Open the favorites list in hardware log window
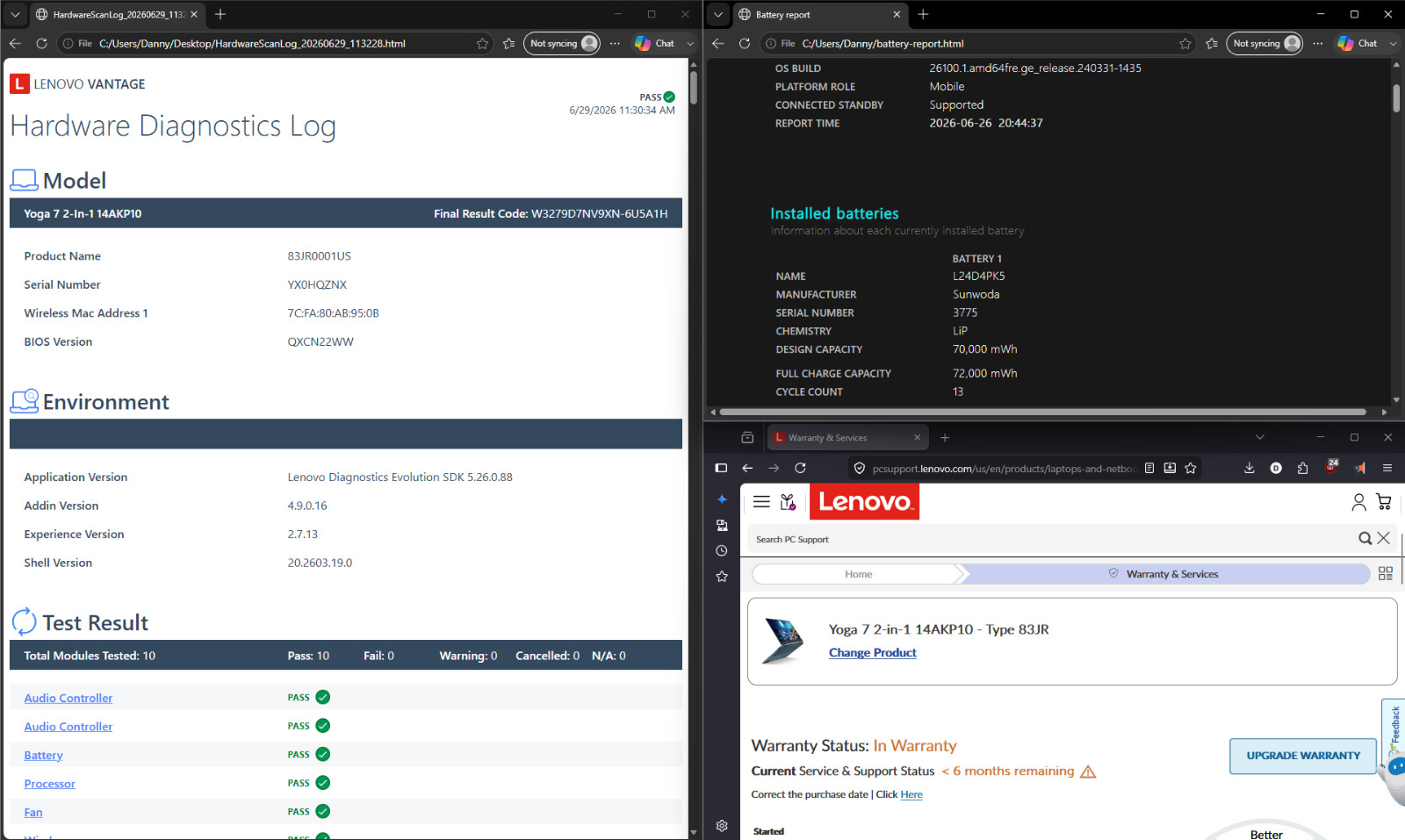 (x=509, y=43)
